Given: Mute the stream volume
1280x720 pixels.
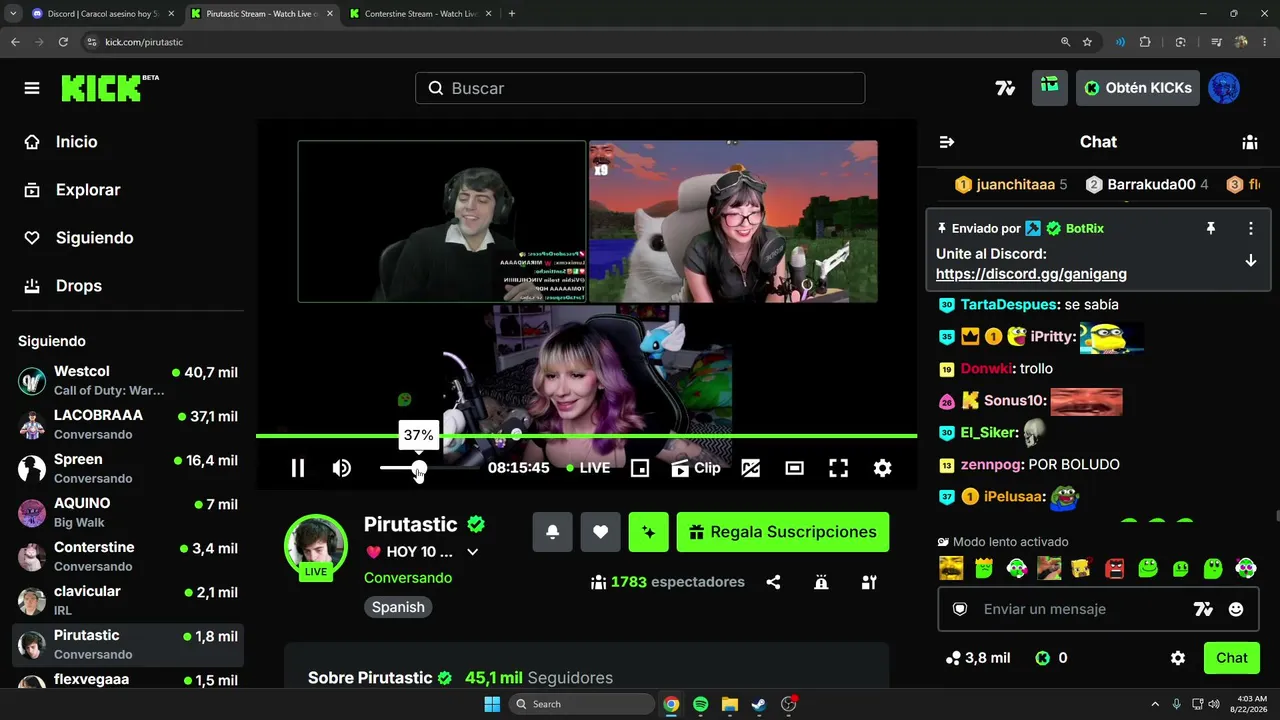Looking at the screenshot, I should [342, 468].
